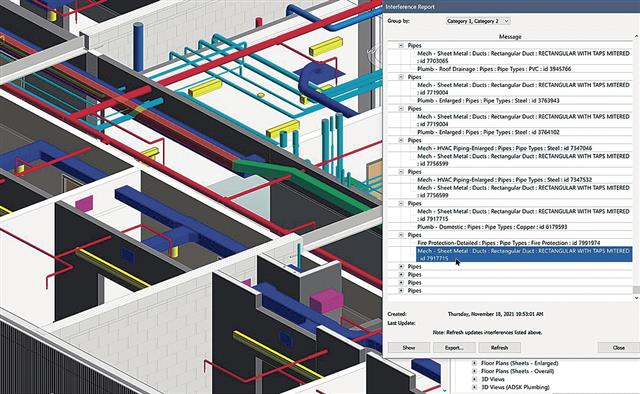The width and height of the screenshot is (640, 394).
Task: Click the Export... button
Action: [454, 347]
